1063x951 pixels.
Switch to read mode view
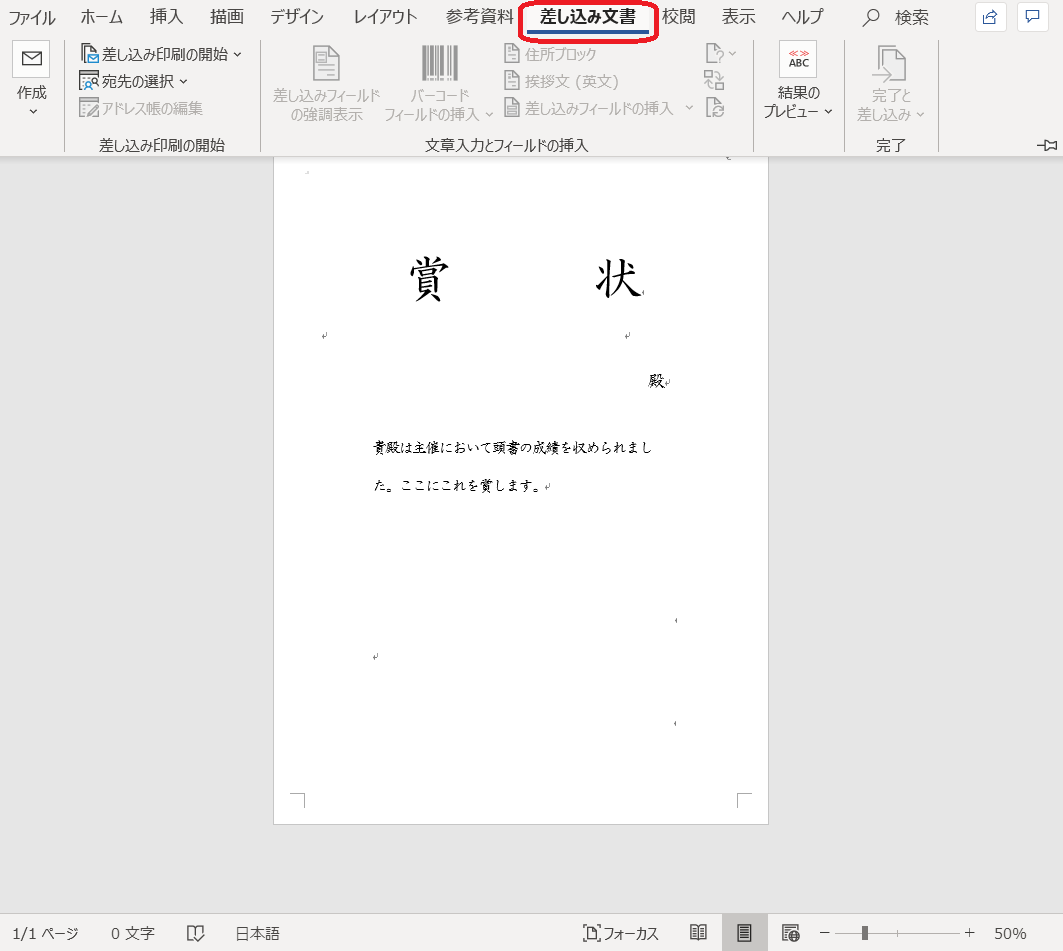pyautogui.click(x=699, y=933)
